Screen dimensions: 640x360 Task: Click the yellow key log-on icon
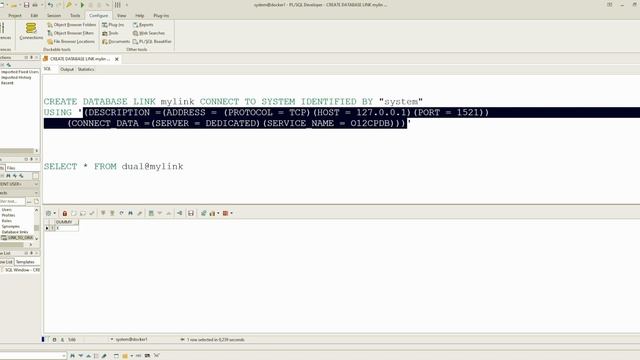tap(69, 5)
